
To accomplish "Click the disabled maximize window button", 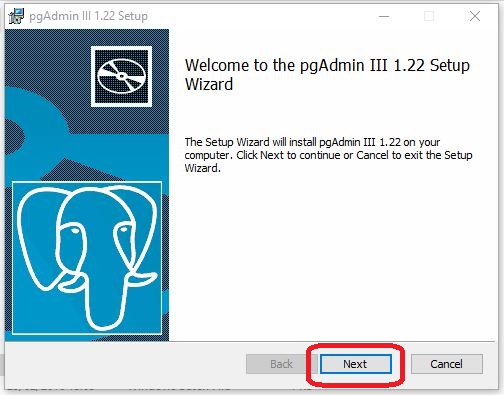I will tap(429, 16).
